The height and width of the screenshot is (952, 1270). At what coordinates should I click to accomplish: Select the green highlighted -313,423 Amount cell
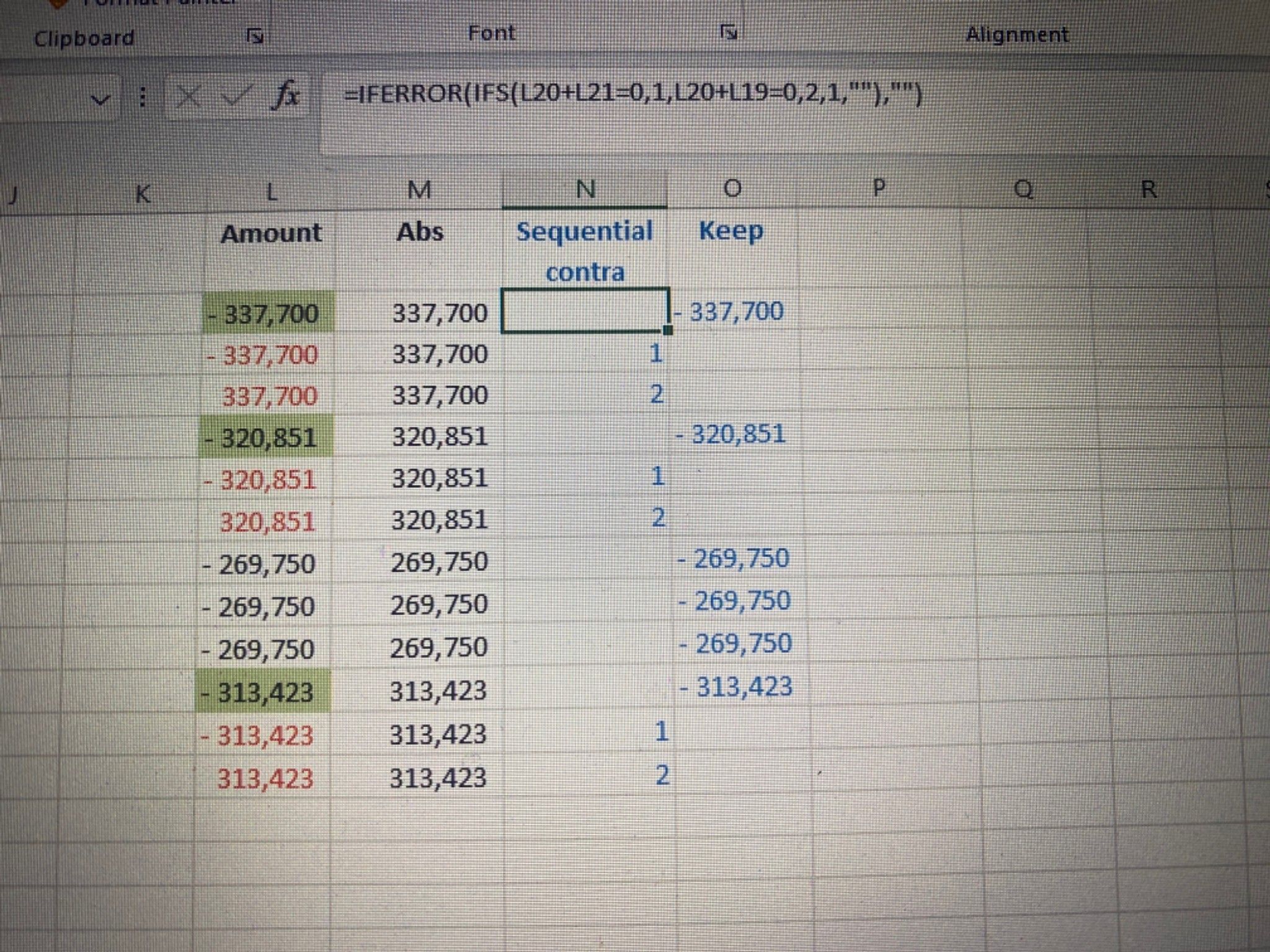(264, 692)
